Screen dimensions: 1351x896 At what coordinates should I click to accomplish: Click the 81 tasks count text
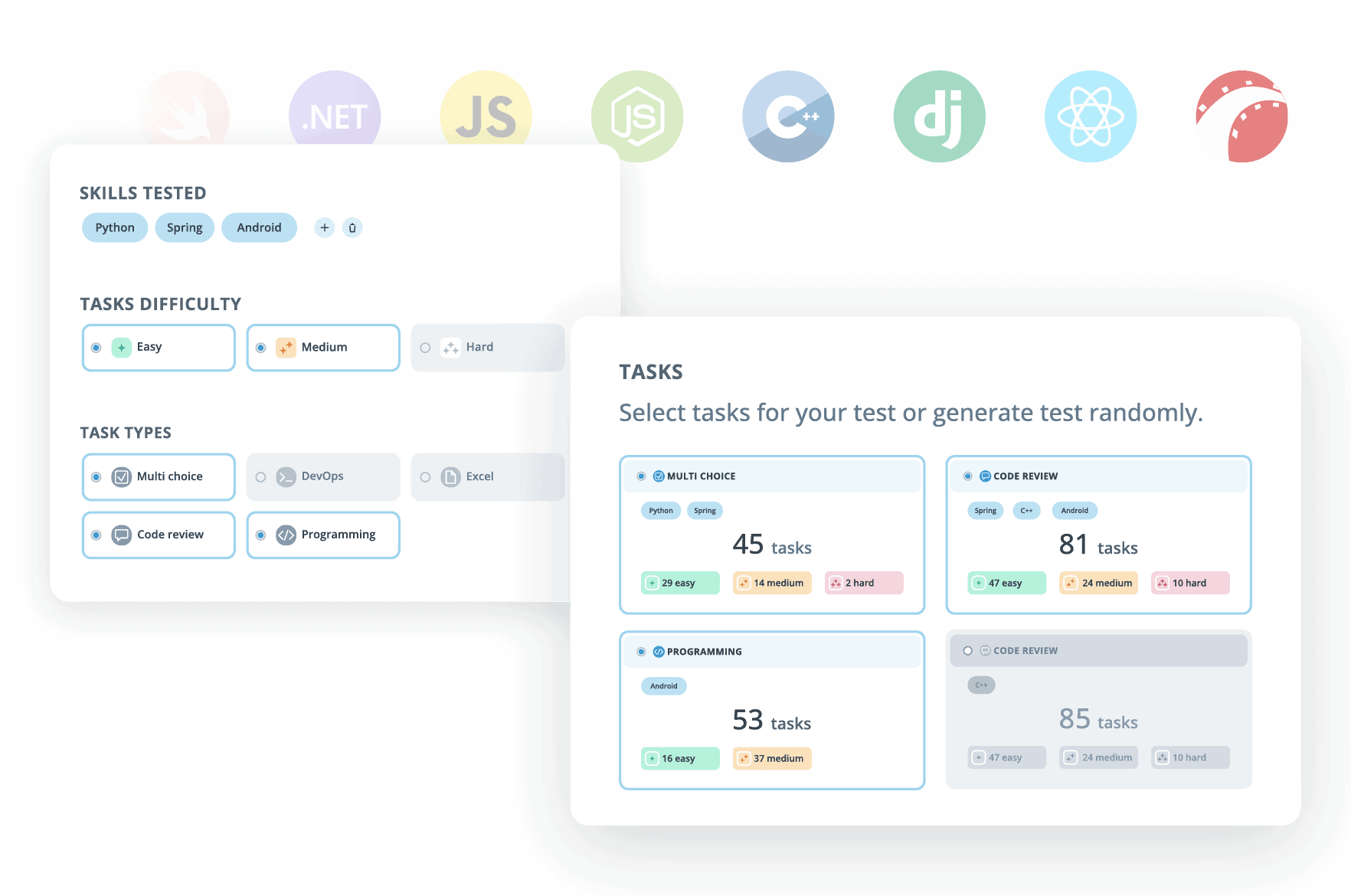coord(1098,545)
